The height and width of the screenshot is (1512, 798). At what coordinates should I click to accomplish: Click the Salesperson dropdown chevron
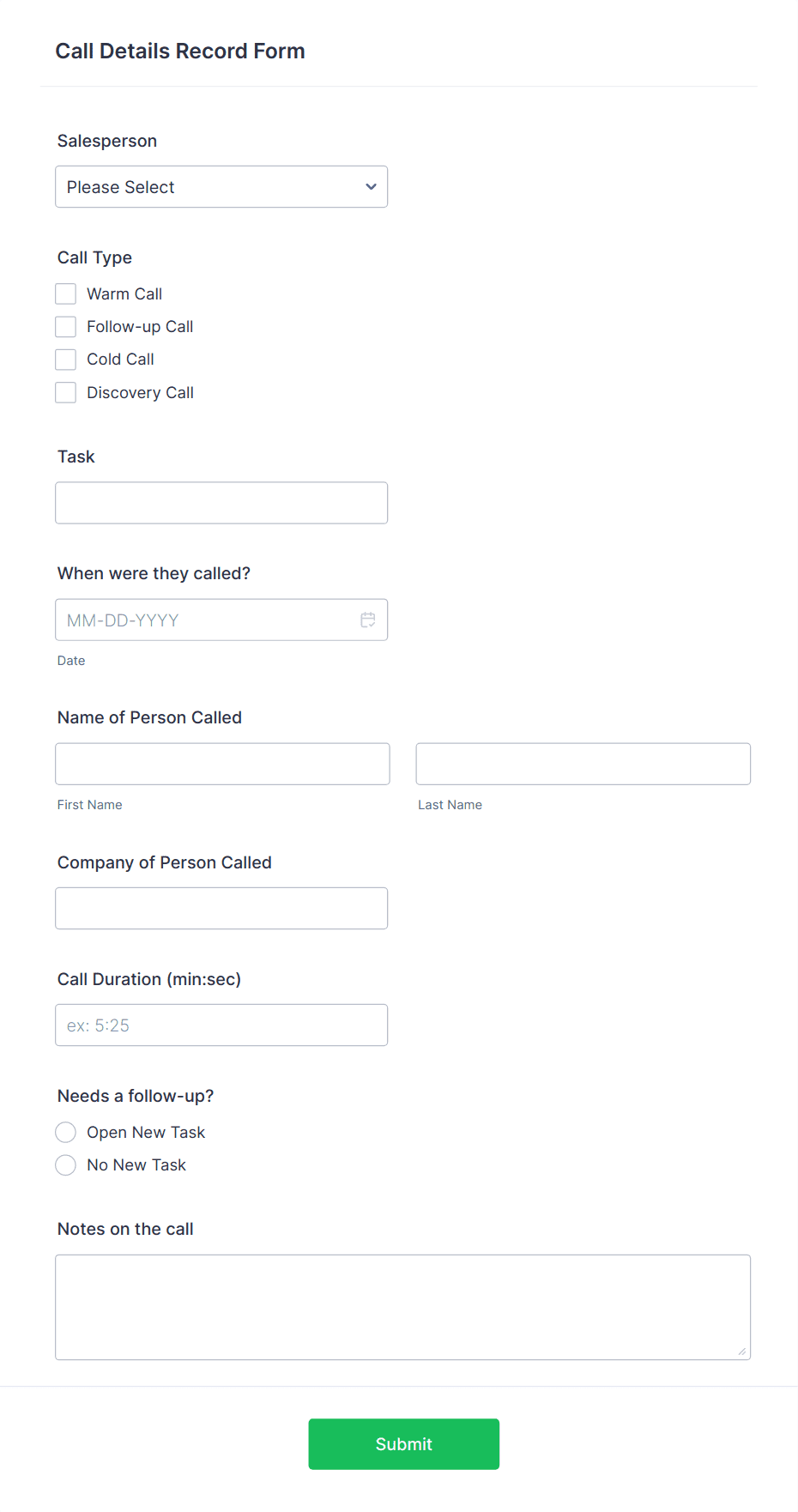pyautogui.click(x=370, y=186)
